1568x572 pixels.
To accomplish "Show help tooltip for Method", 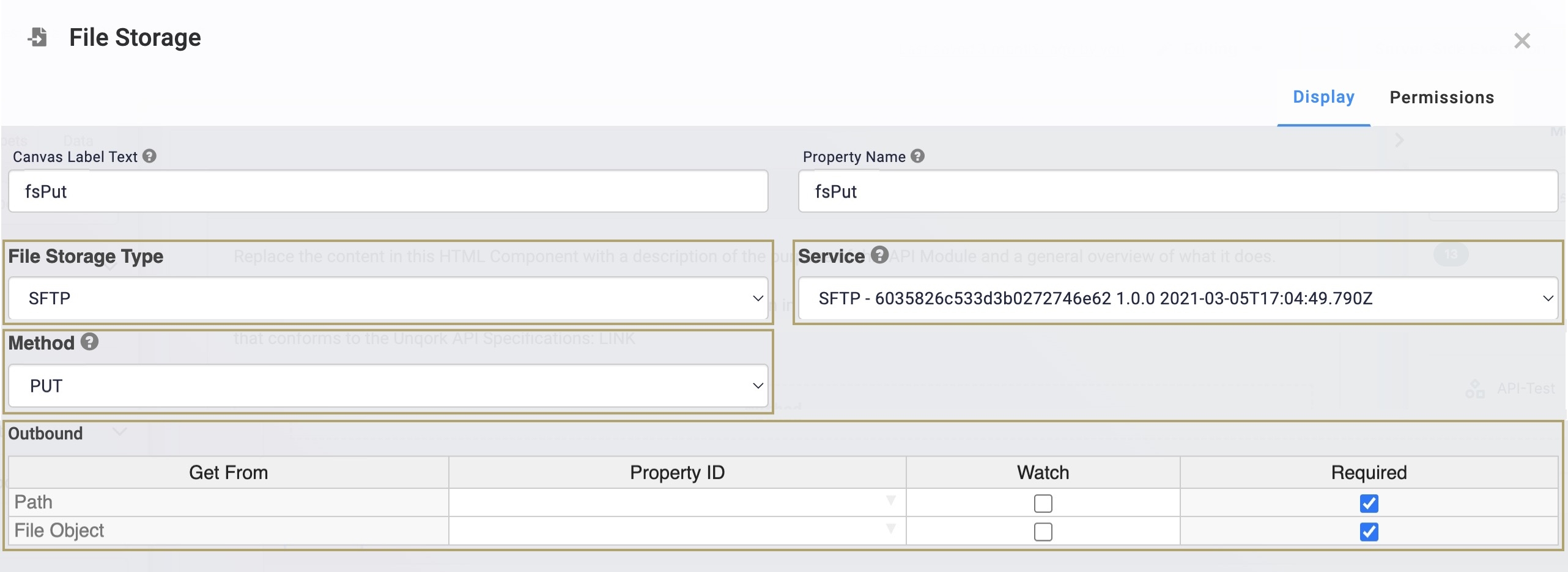I will click(89, 342).
